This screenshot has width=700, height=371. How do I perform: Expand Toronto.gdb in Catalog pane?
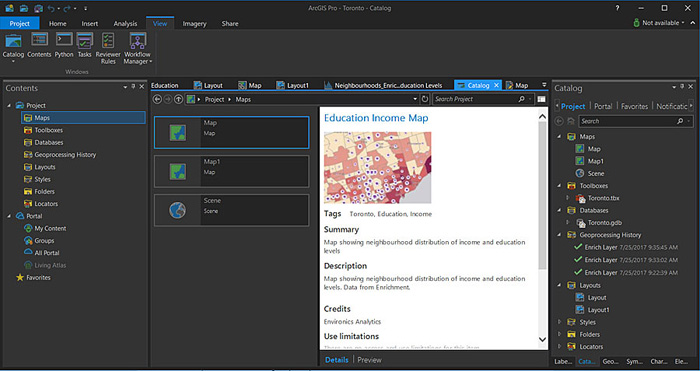[568, 222]
